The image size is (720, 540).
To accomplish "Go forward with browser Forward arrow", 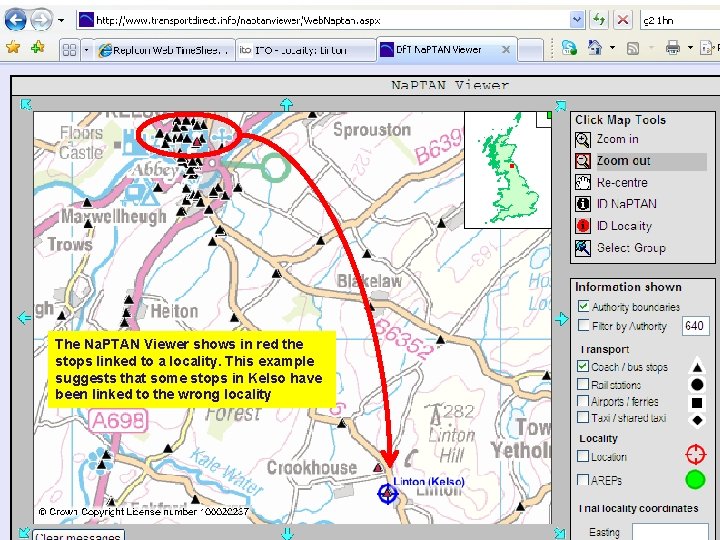I will click(x=41, y=20).
